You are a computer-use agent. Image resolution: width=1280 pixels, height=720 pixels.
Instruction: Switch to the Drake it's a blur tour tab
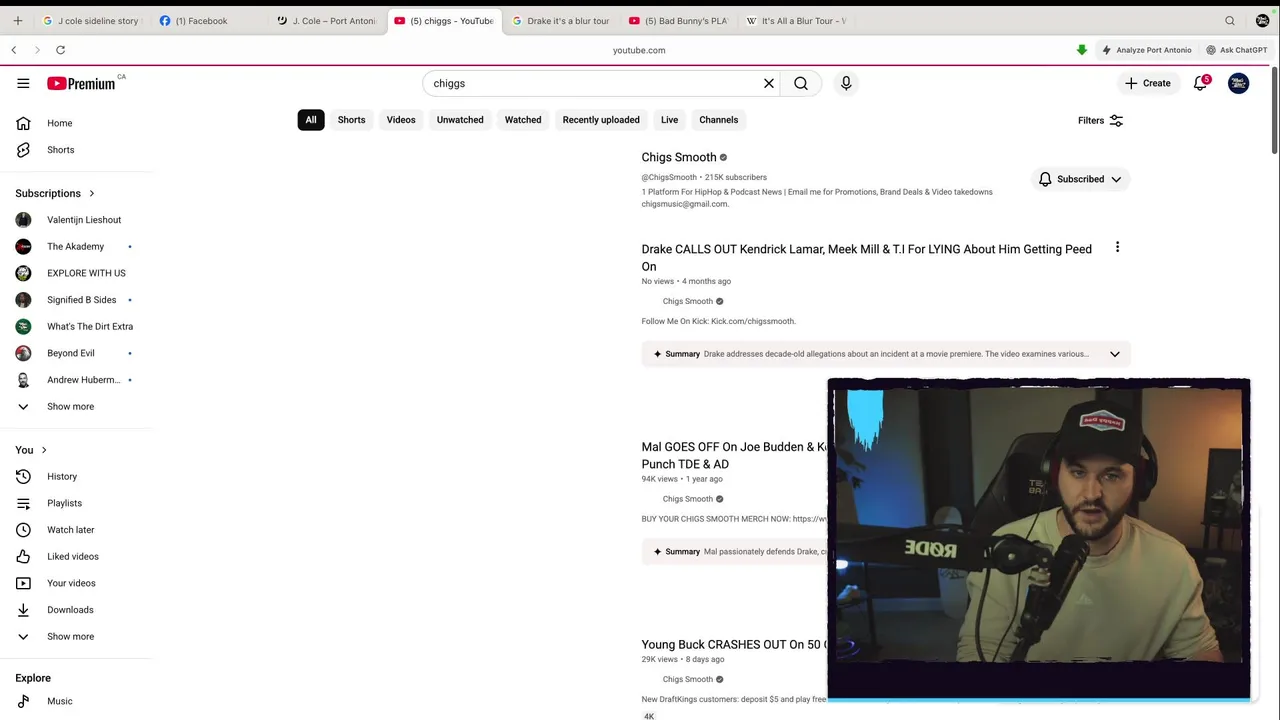pyautogui.click(x=560, y=20)
